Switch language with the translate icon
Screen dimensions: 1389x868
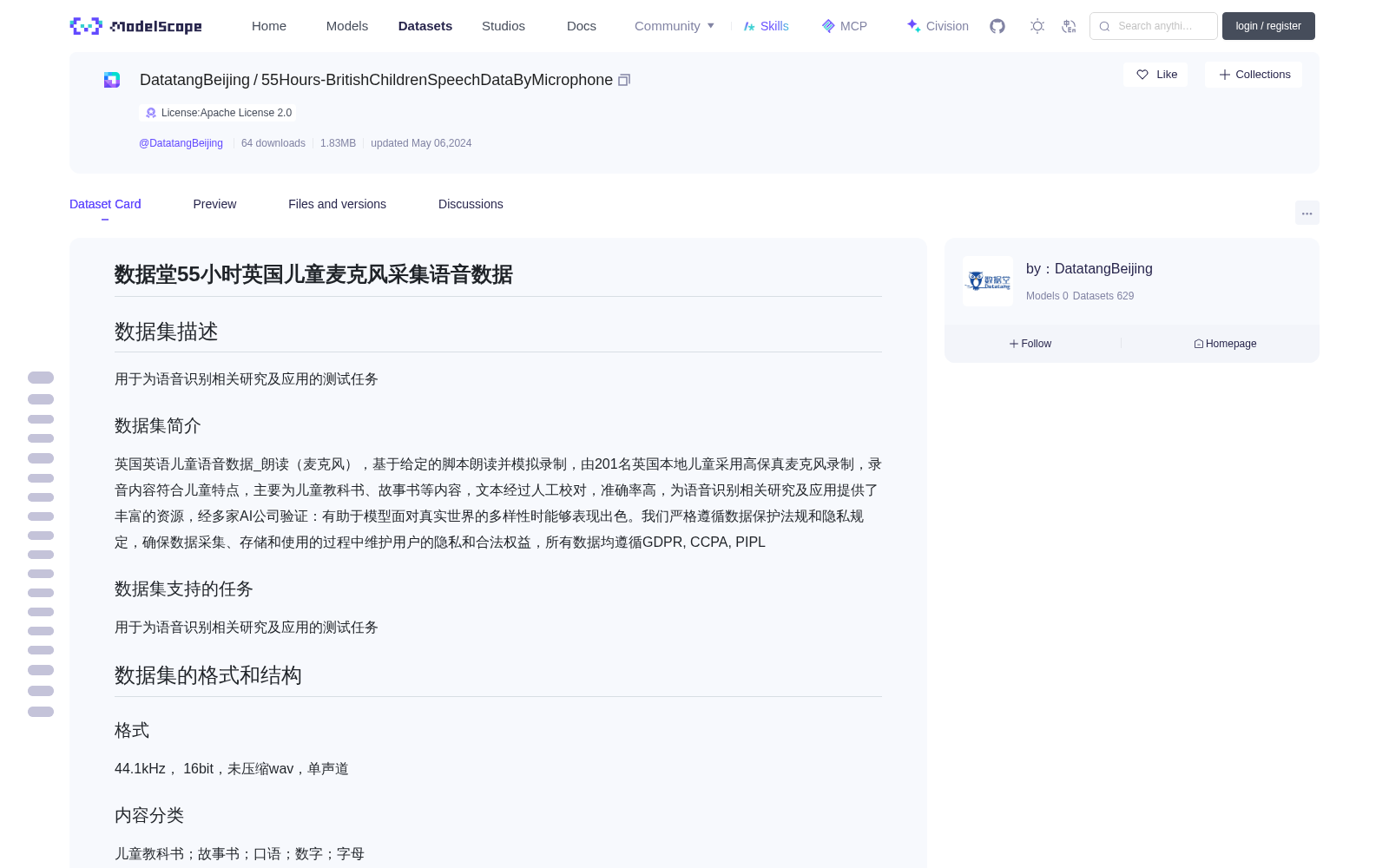point(1070,26)
